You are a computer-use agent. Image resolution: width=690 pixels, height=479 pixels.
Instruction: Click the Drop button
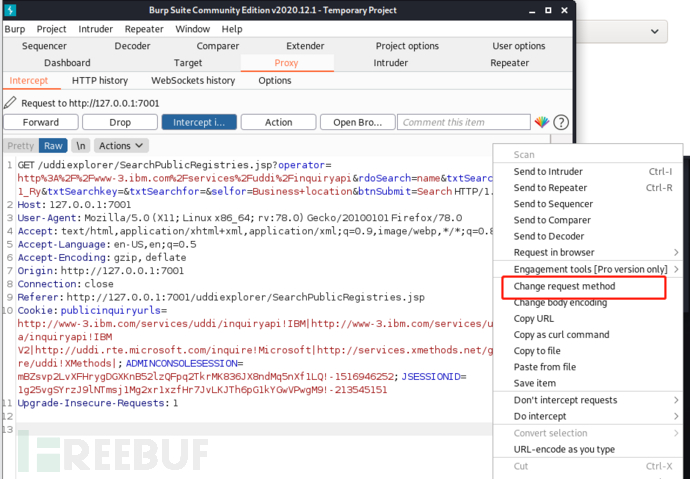click(x=120, y=122)
